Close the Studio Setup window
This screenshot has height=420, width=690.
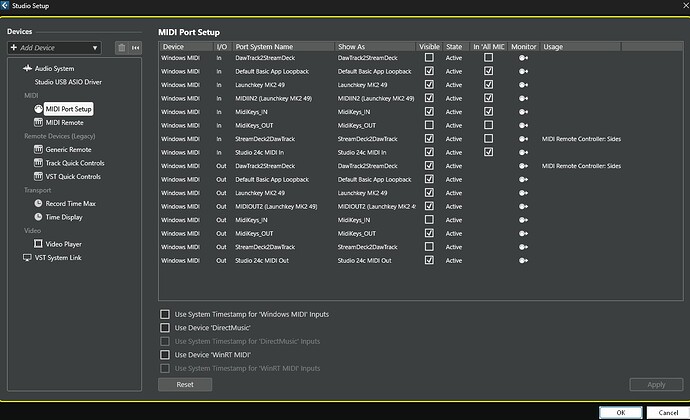click(x=686, y=5)
